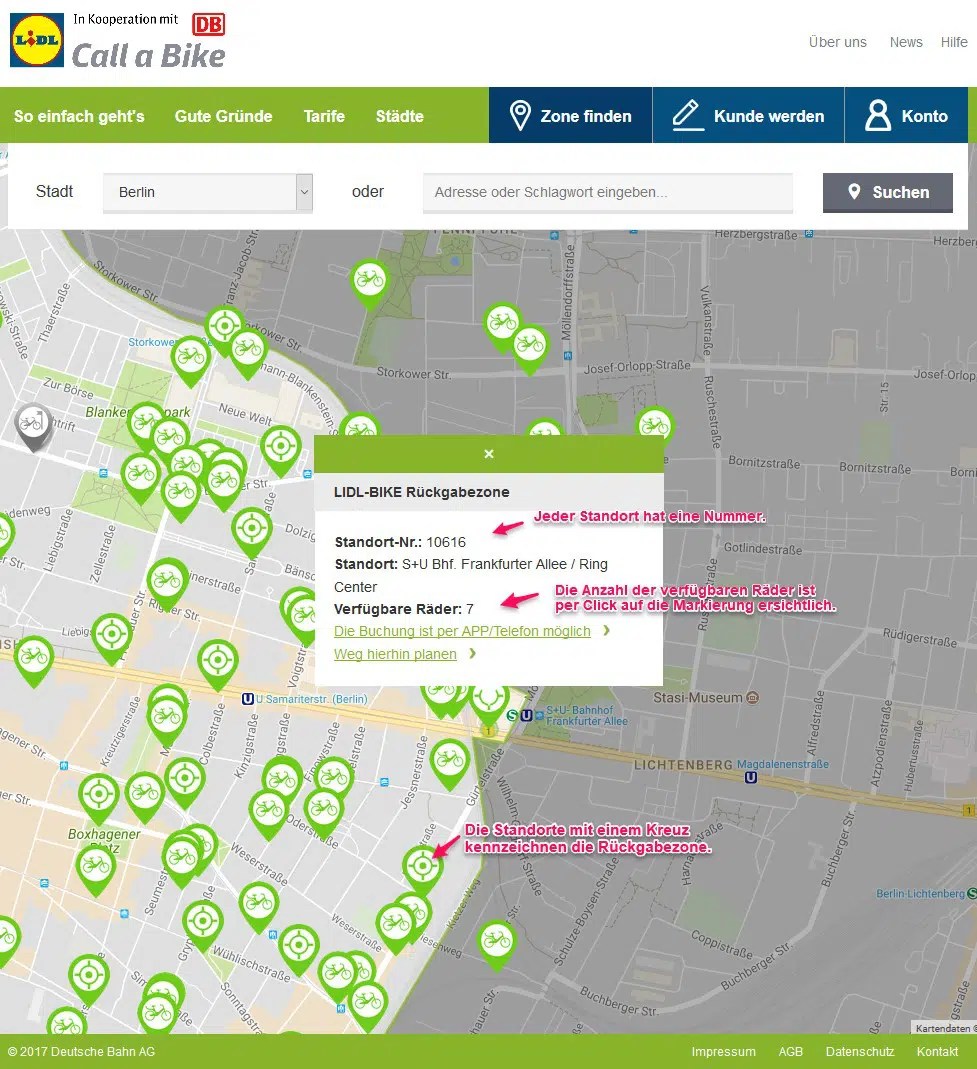Click the Call a Bike logo text
The width and height of the screenshot is (977, 1069).
click(149, 56)
